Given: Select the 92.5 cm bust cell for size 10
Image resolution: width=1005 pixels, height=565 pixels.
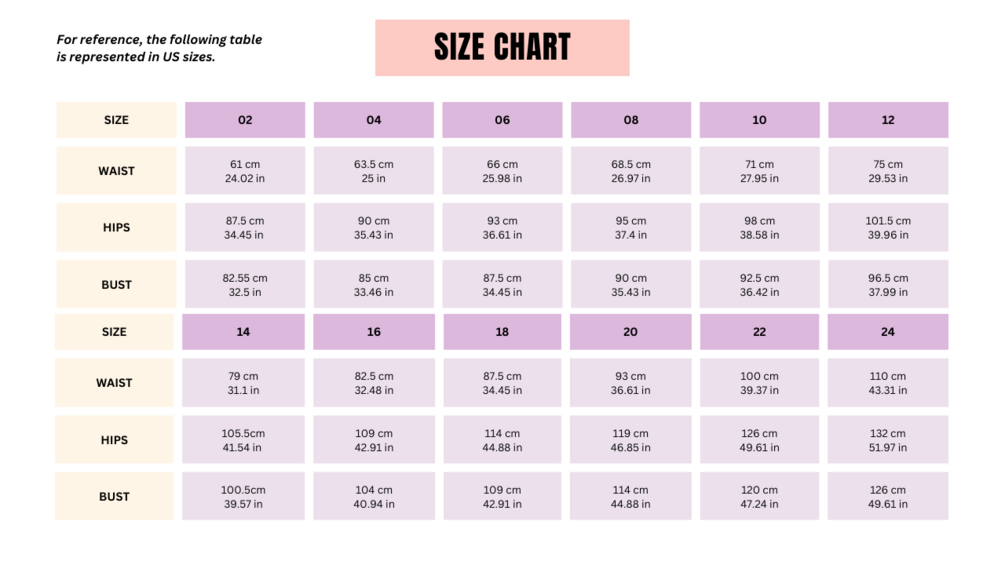Looking at the screenshot, I should pos(759,285).
